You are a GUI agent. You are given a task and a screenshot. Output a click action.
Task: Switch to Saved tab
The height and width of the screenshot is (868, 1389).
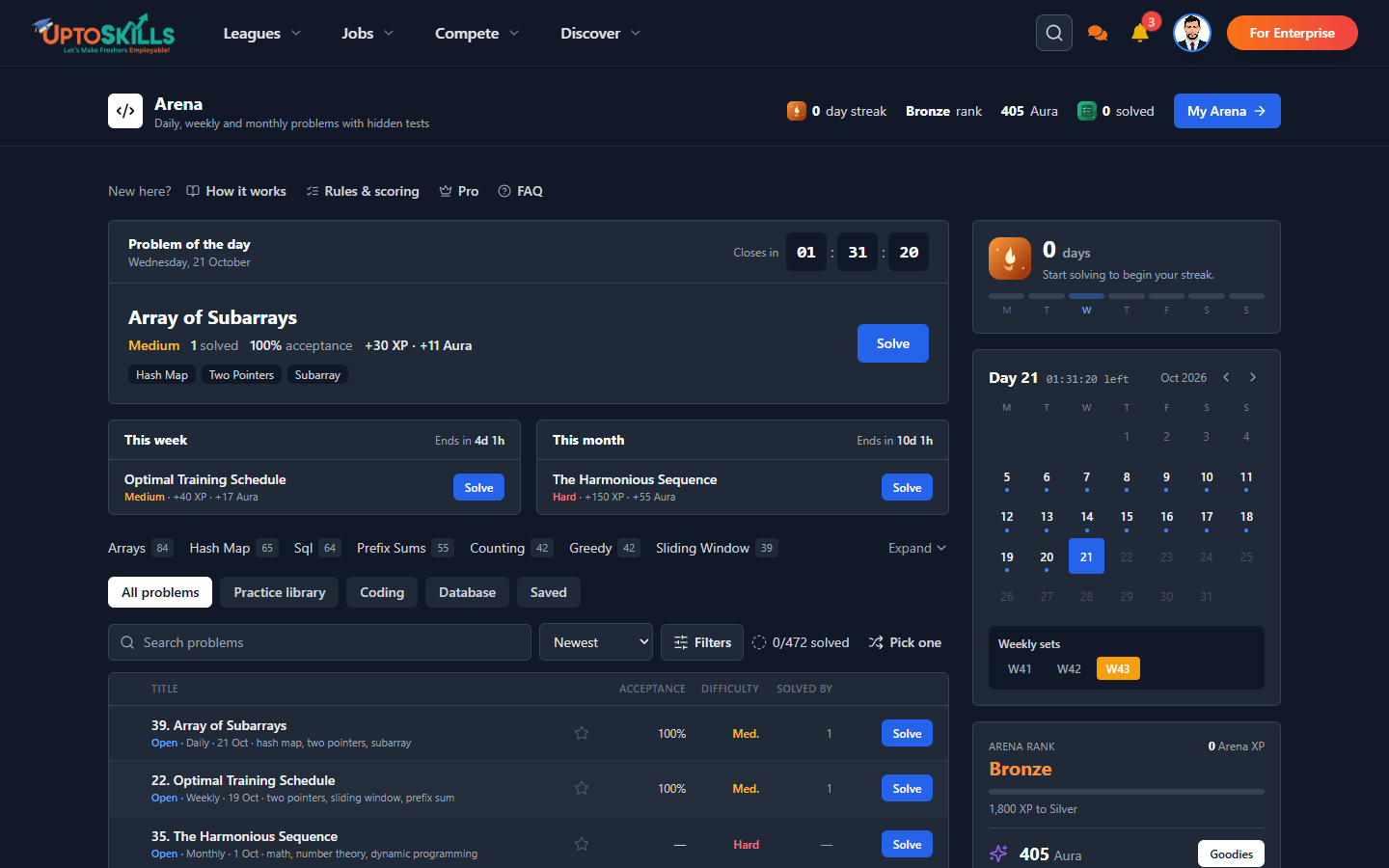pos(549,592)
